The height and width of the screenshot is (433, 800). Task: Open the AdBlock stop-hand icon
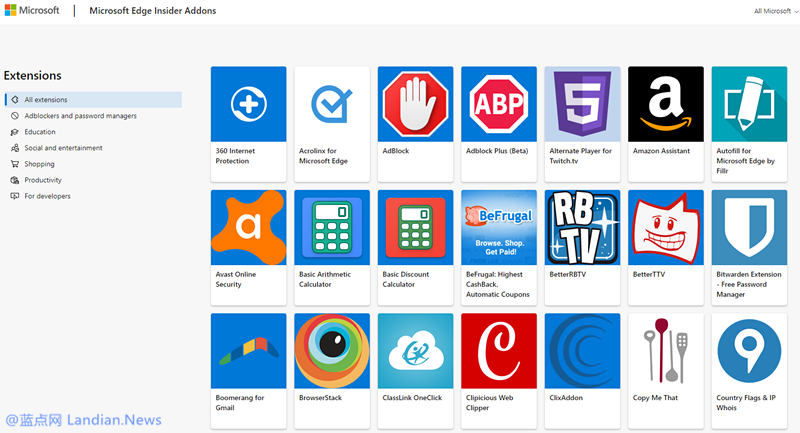(x=415, y=104)
